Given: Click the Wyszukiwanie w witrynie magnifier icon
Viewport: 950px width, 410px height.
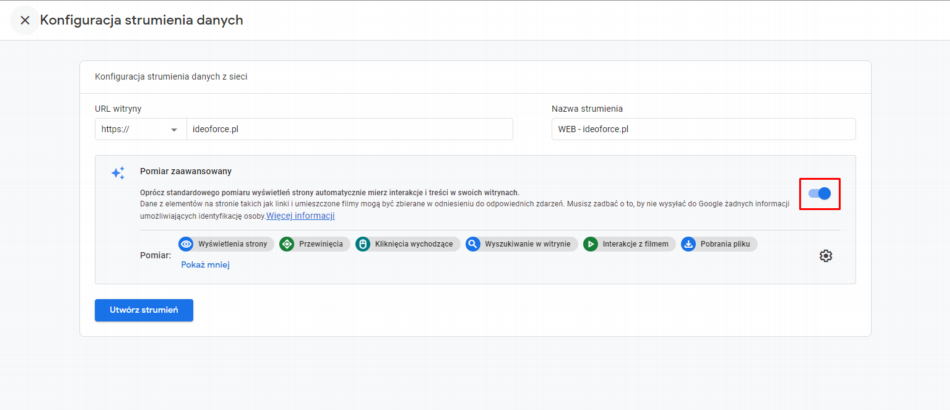Looking at the screenshot, I should click(473, 244).
